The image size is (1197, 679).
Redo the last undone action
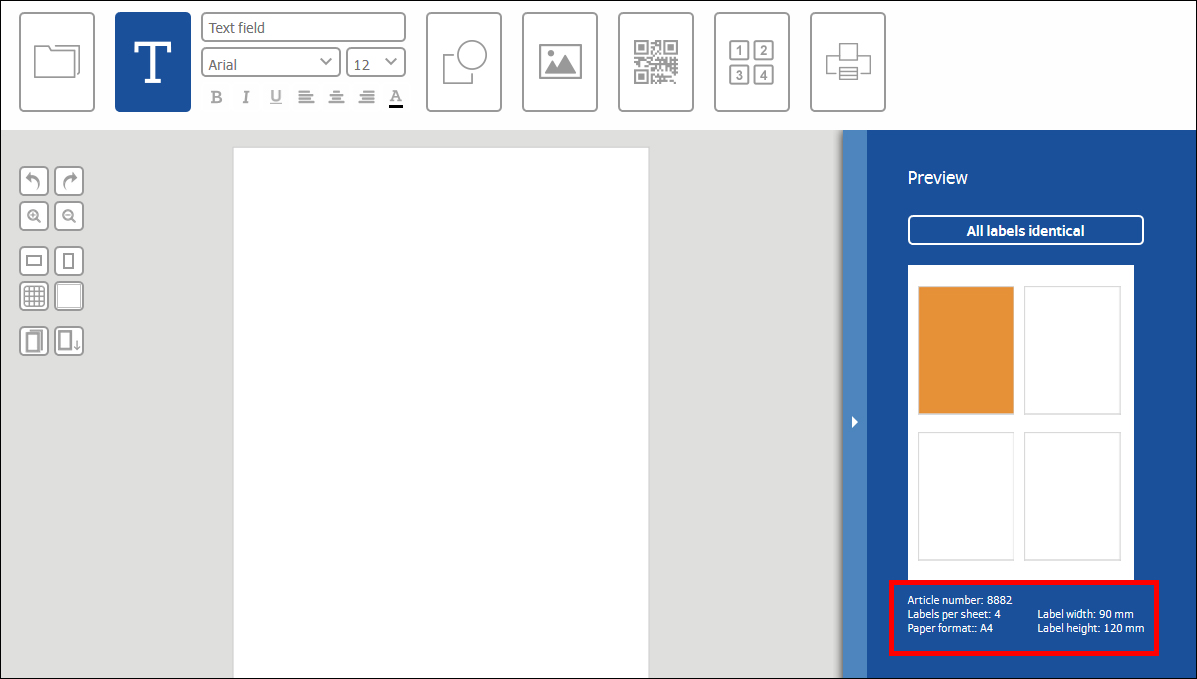(68, 181)
